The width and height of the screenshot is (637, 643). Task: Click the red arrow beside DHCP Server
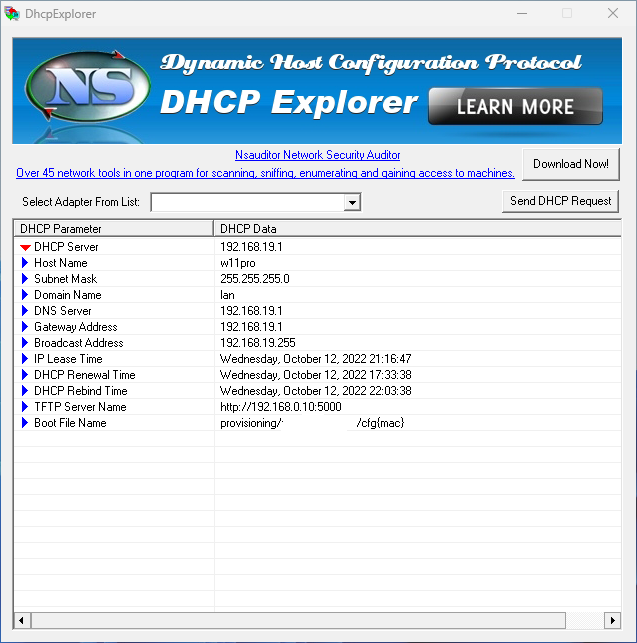coord(25,247)
